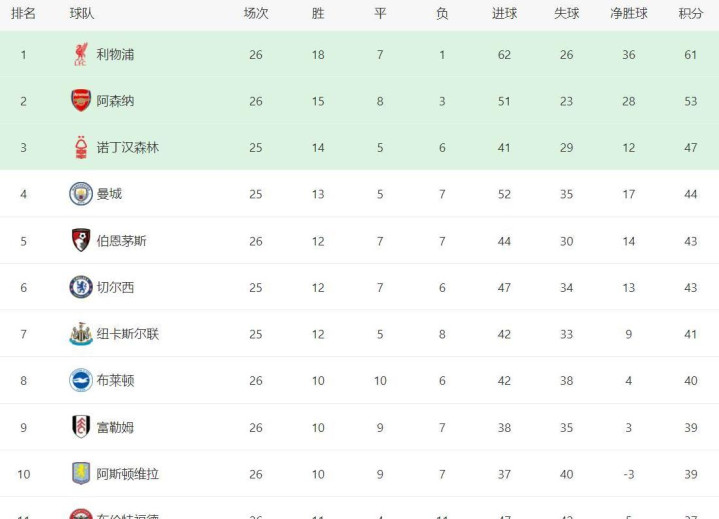The width and height of the screenshot is (719, 519).
Task: Click the 净胜球 column header
Action: 628,13
